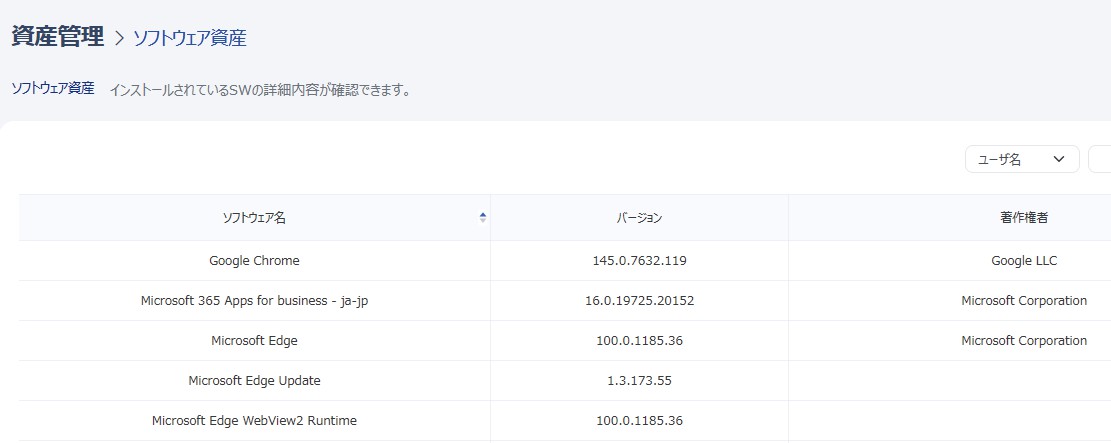The height and width of the screenshot is (443, 1111).
Task: Select the Microsoft Edge Update name cell
Action: 254,381
